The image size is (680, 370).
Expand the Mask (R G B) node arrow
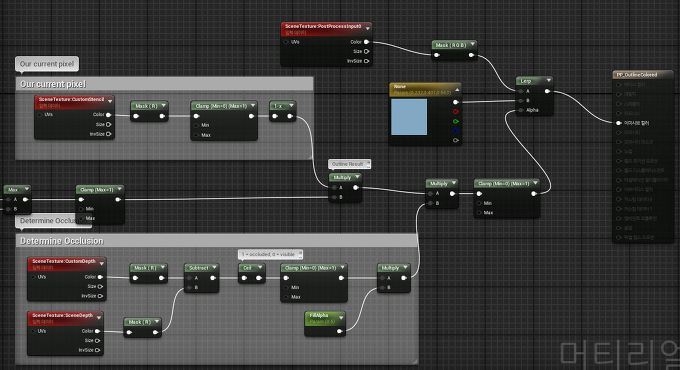(x=472, y=44)
